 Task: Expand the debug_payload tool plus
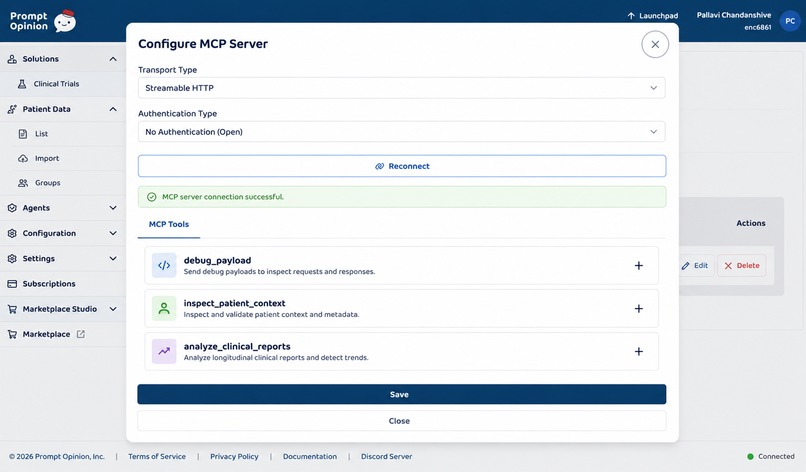pos(638,265)
